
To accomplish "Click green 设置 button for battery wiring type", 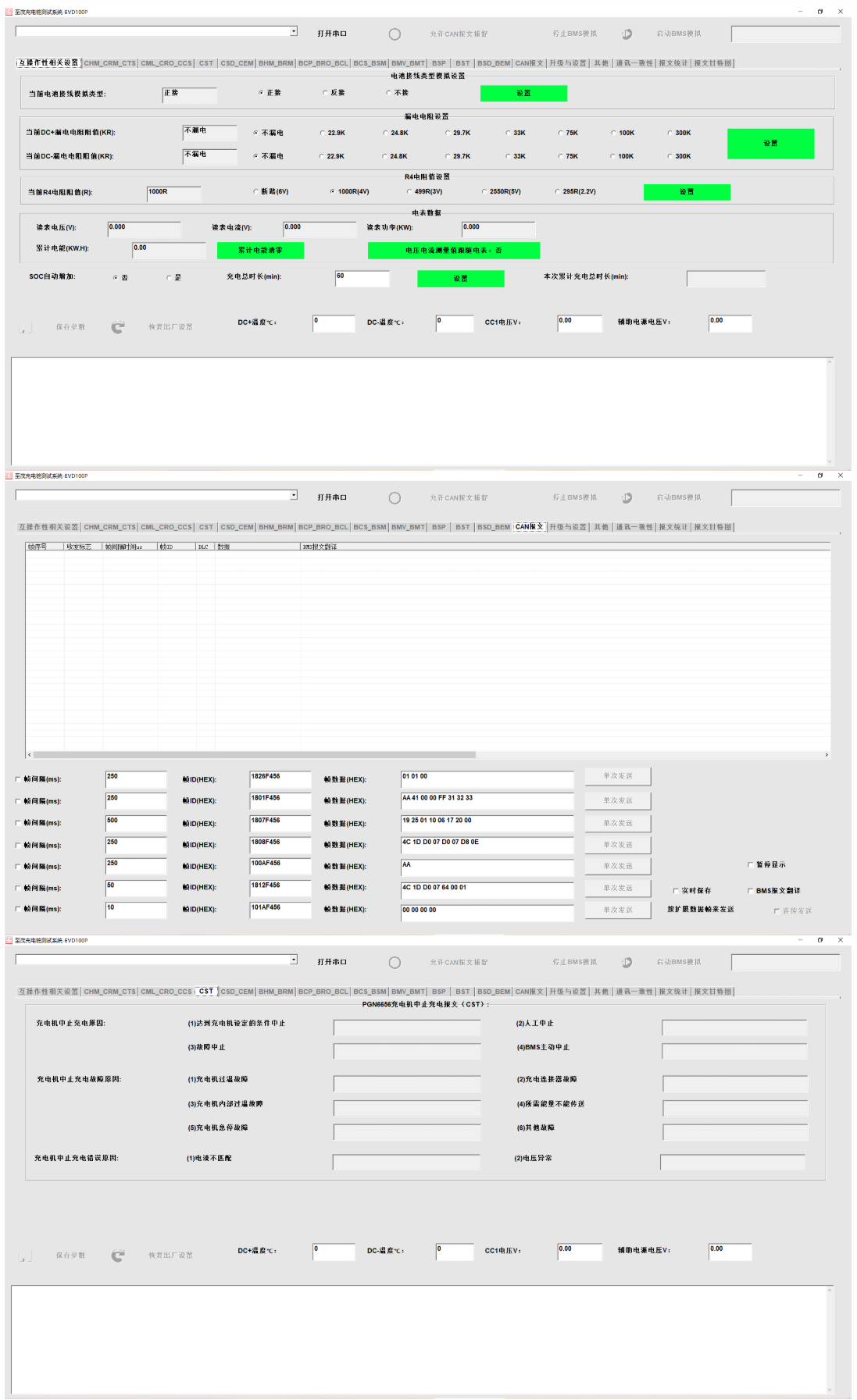I will [x=523, y=93].
